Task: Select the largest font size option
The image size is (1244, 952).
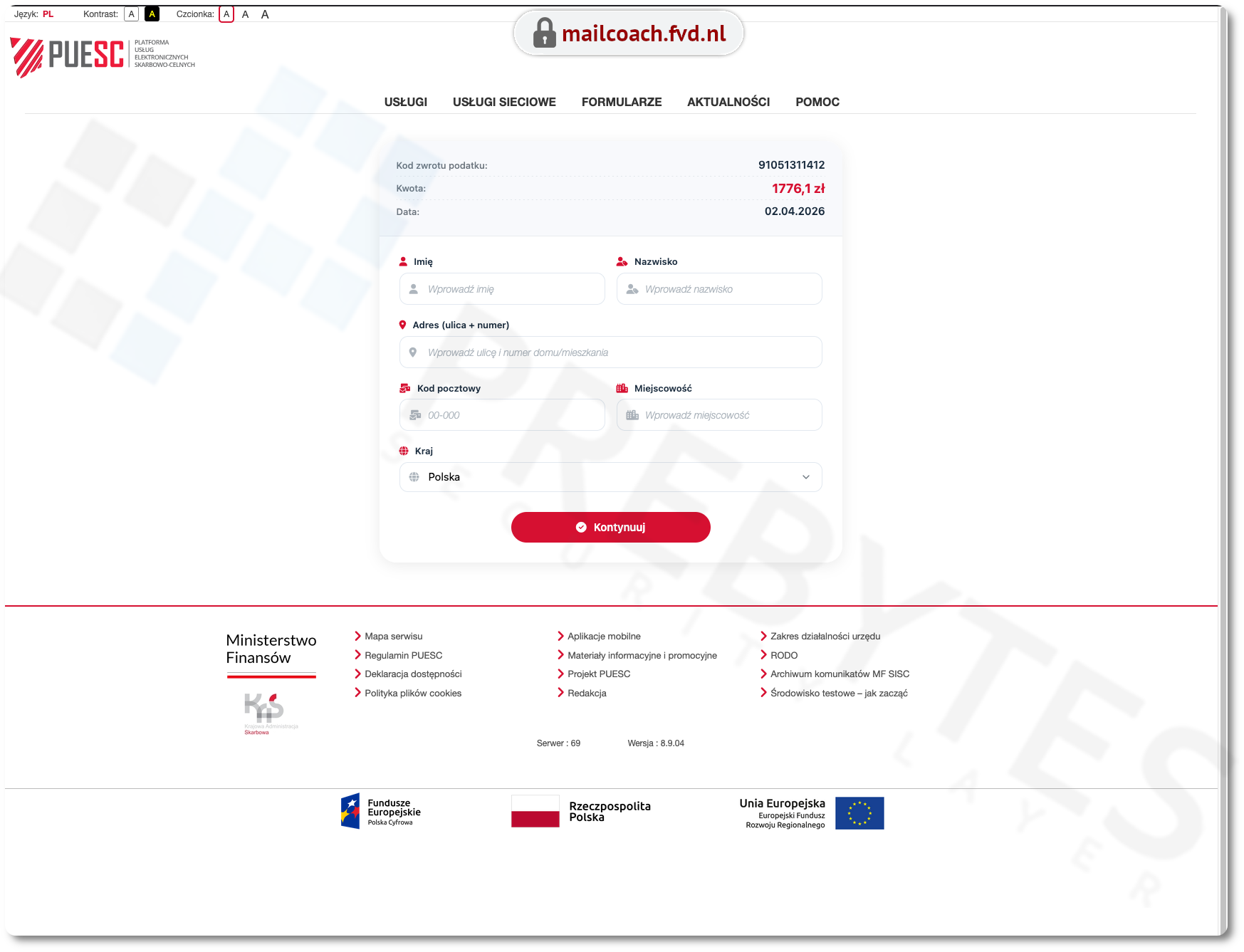Action: point(265,14)
